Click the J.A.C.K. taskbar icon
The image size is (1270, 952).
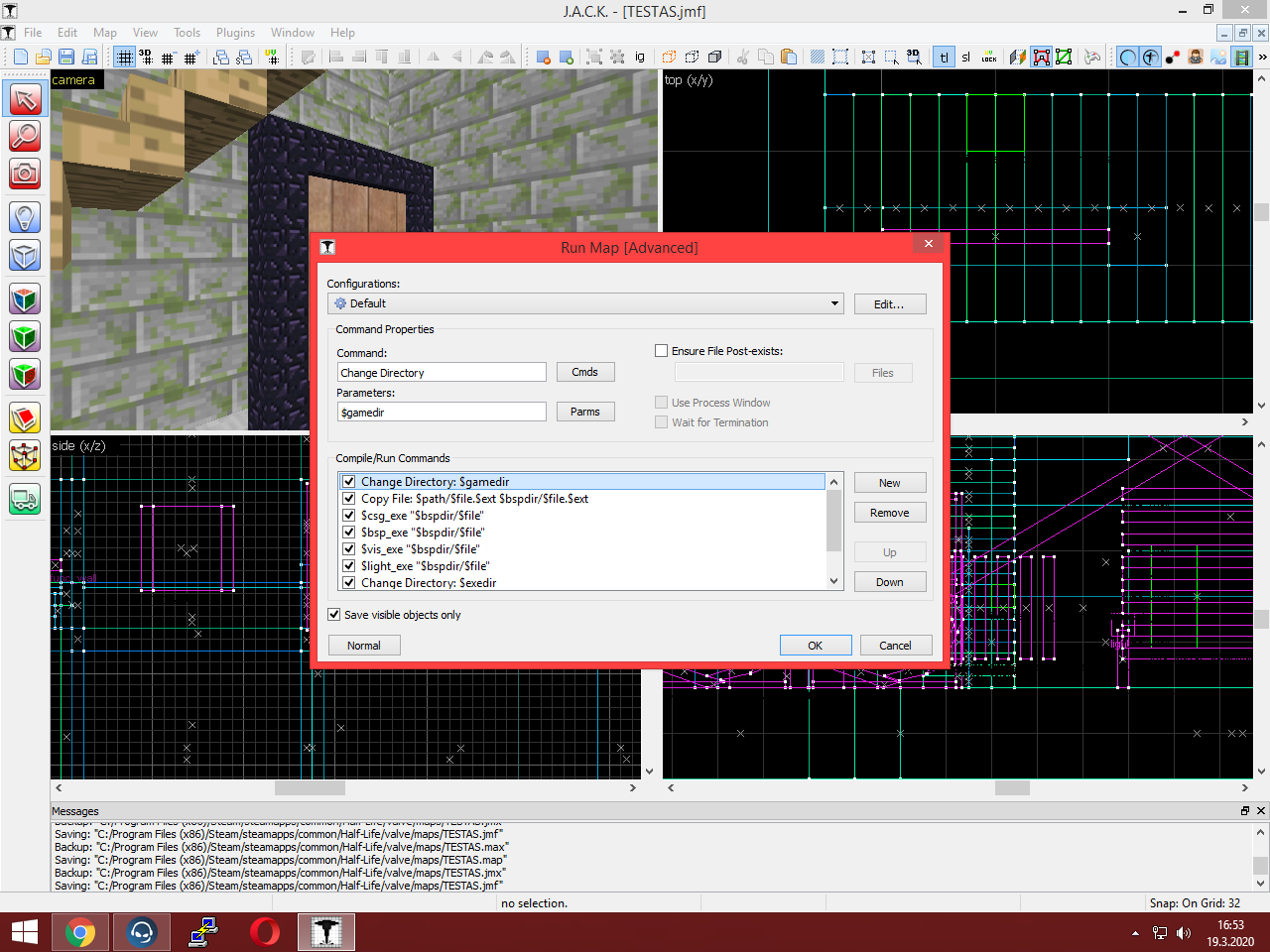point(326,932)
